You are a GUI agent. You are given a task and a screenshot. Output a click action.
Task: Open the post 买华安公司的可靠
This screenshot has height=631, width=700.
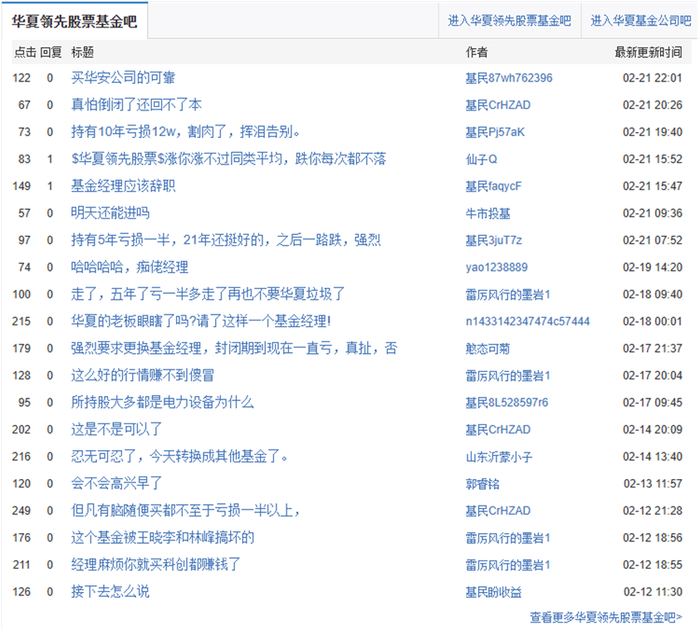point(123,78)
